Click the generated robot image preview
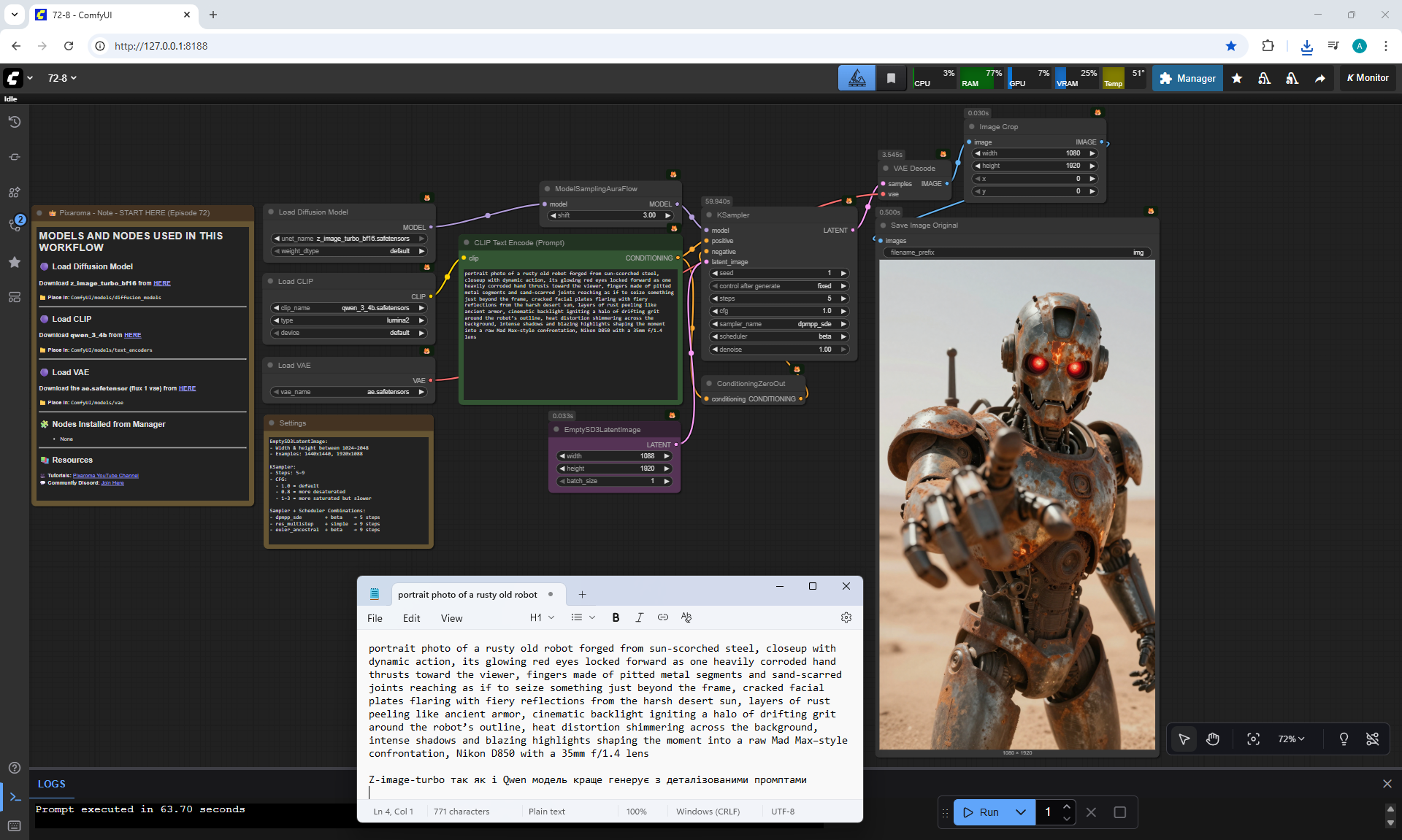The height and width of the screenshot is (840, 1402). 1016,504
